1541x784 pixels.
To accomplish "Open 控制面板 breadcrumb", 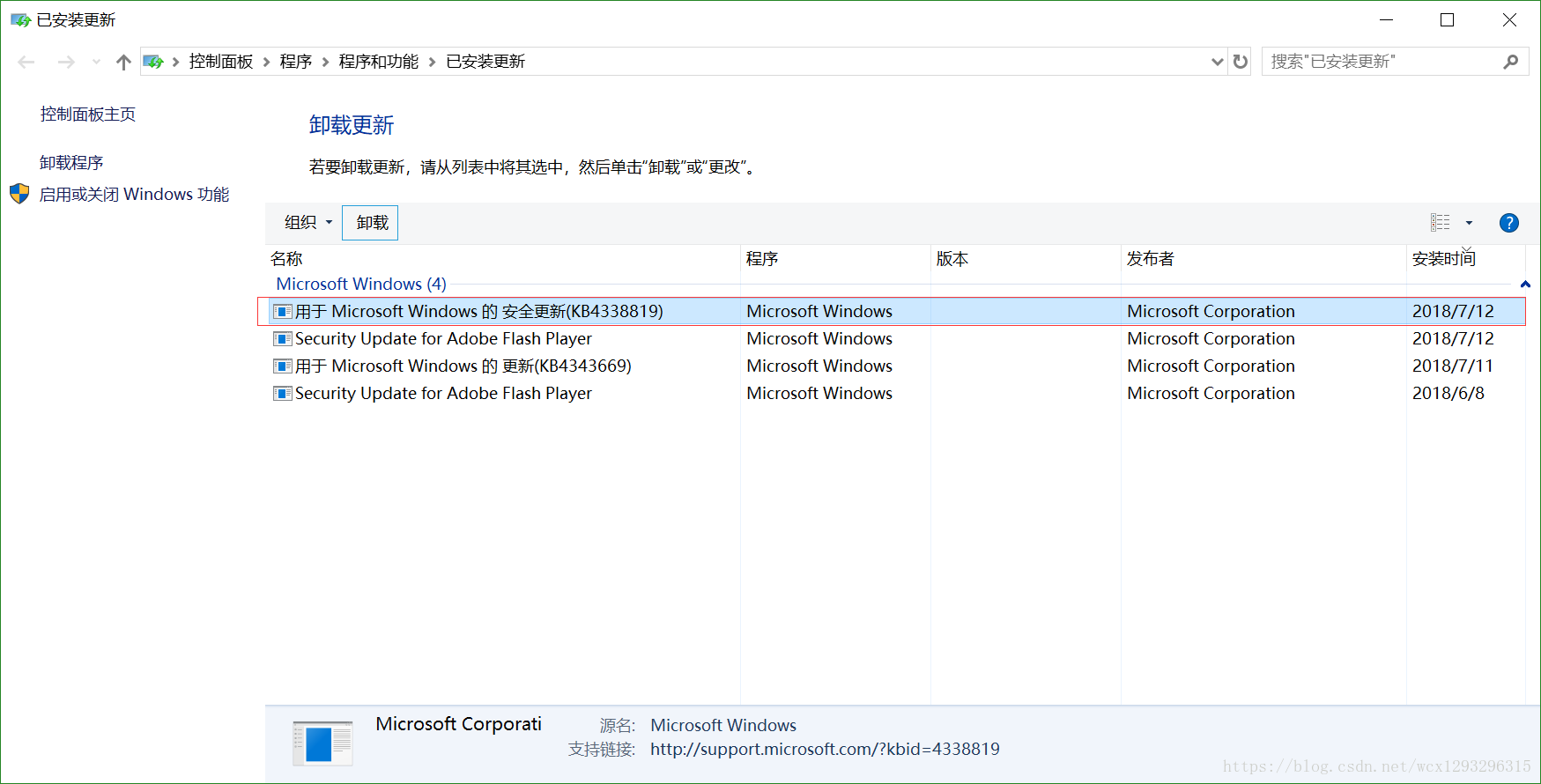I will coord(221,62).
